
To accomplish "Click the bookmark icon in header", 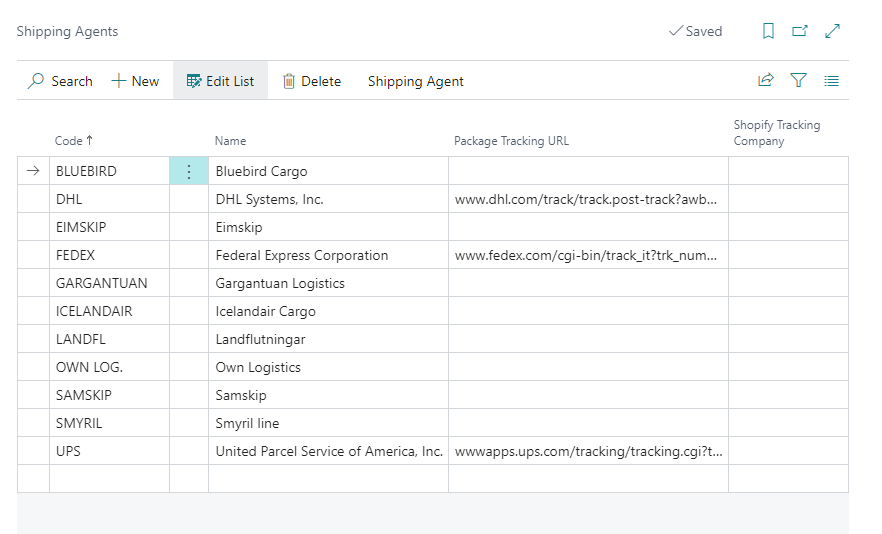I will (x=768, y=31).
